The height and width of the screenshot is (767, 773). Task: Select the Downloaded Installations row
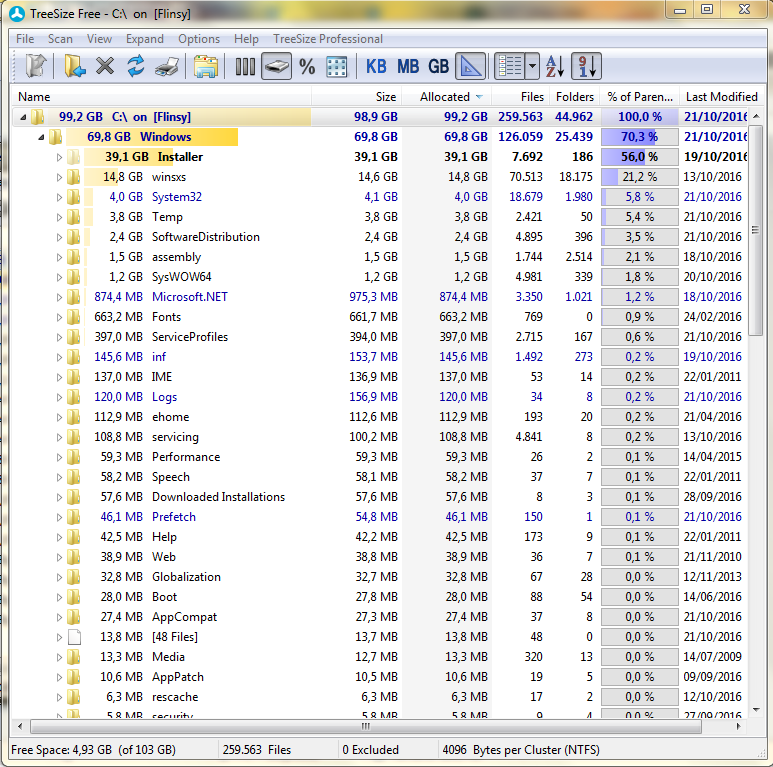pos(380,497)
